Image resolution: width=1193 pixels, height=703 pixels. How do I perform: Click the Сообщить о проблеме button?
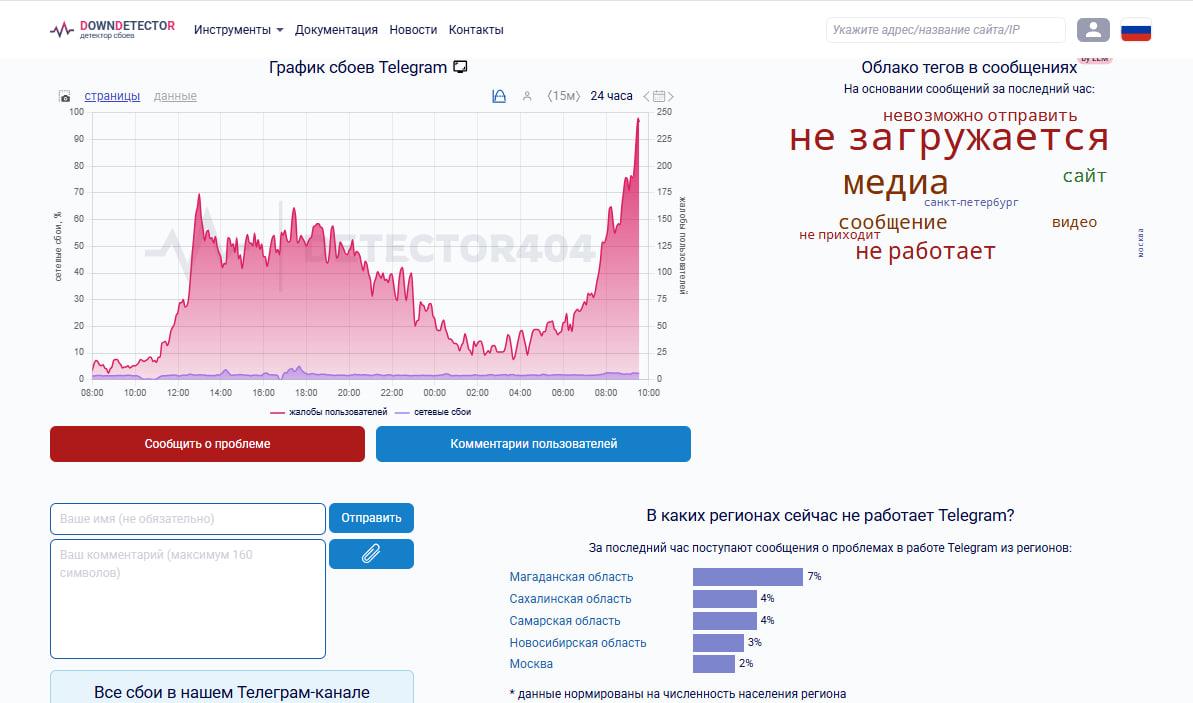[x=207, y=444]
